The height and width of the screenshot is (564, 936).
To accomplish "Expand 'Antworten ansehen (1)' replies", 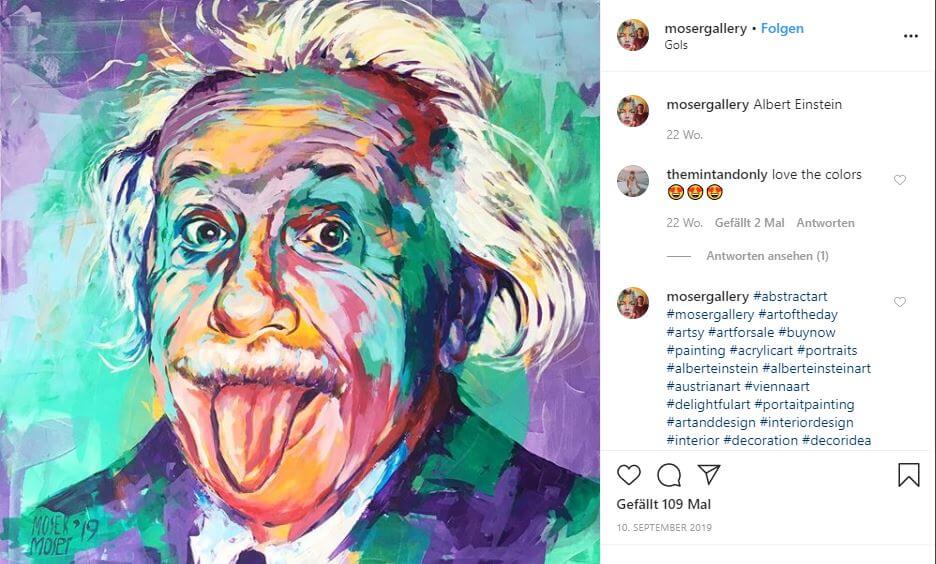I will (766, 256).
